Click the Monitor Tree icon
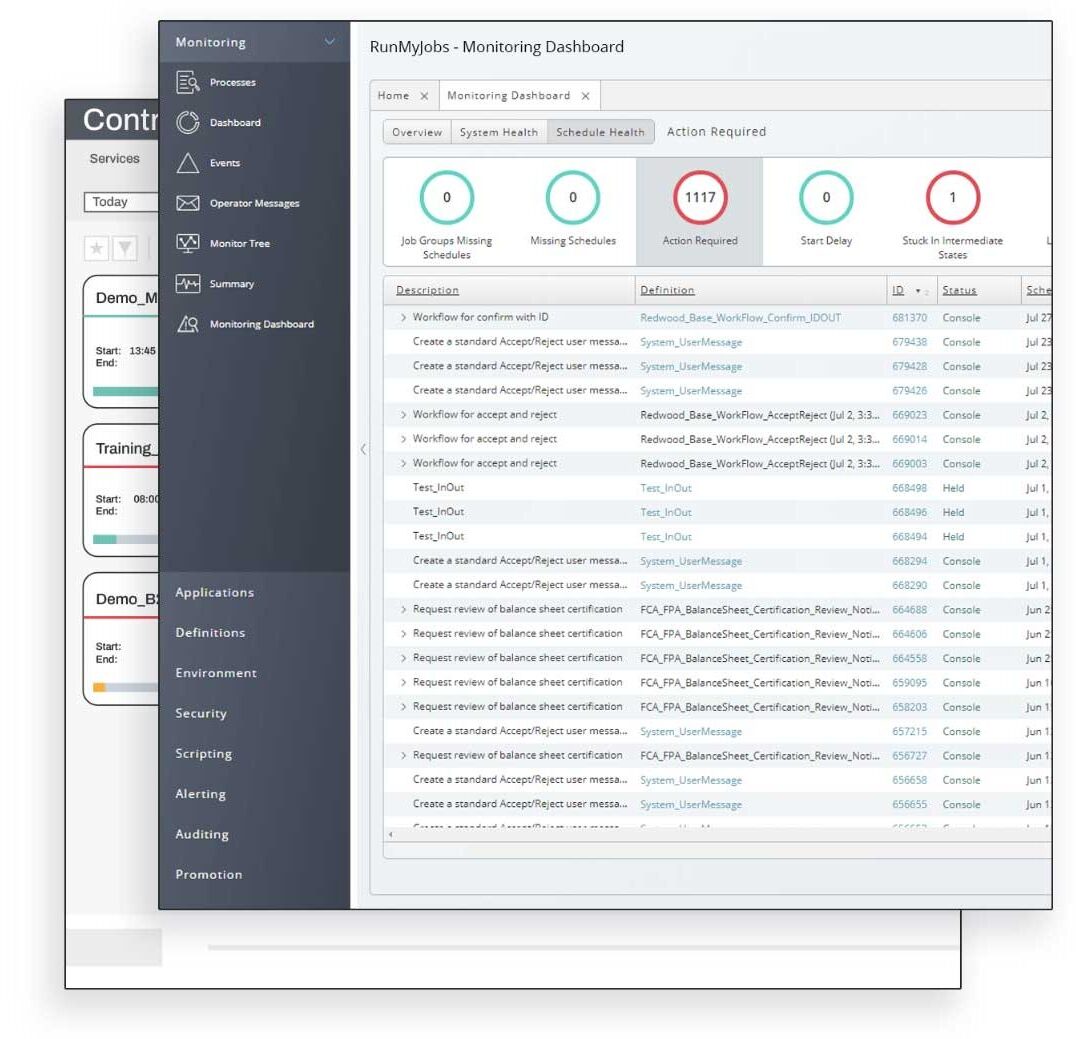The image size is (1076, 1039). pyautogui.click(x=188, y=243)
